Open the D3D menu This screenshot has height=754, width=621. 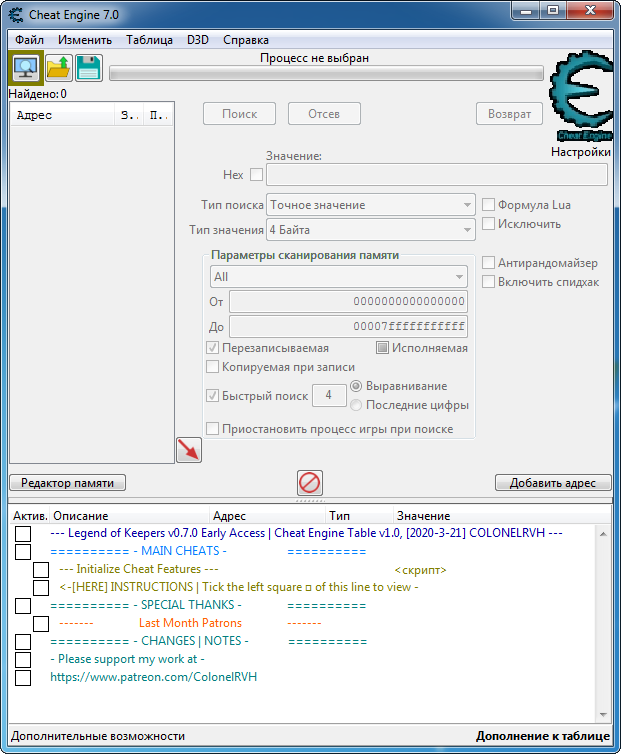point(198,40)
